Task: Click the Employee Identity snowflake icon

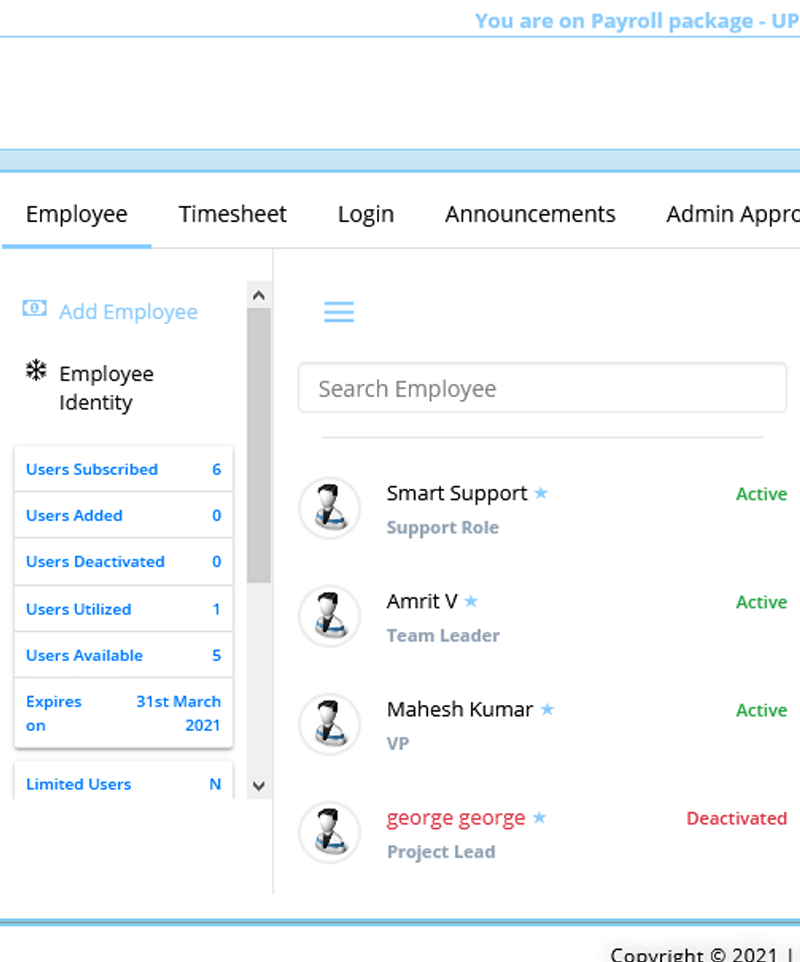Action: pos(36,372)
